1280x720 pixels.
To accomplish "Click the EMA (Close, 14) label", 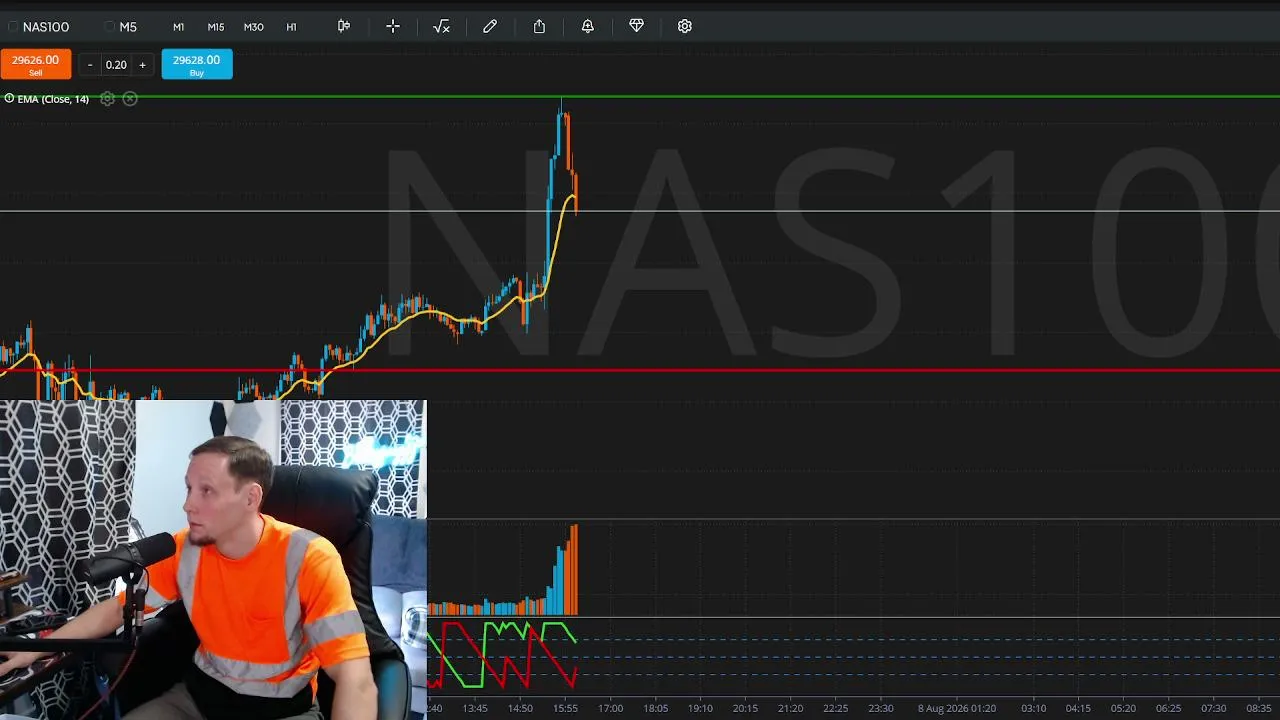I will coord(53,99).
